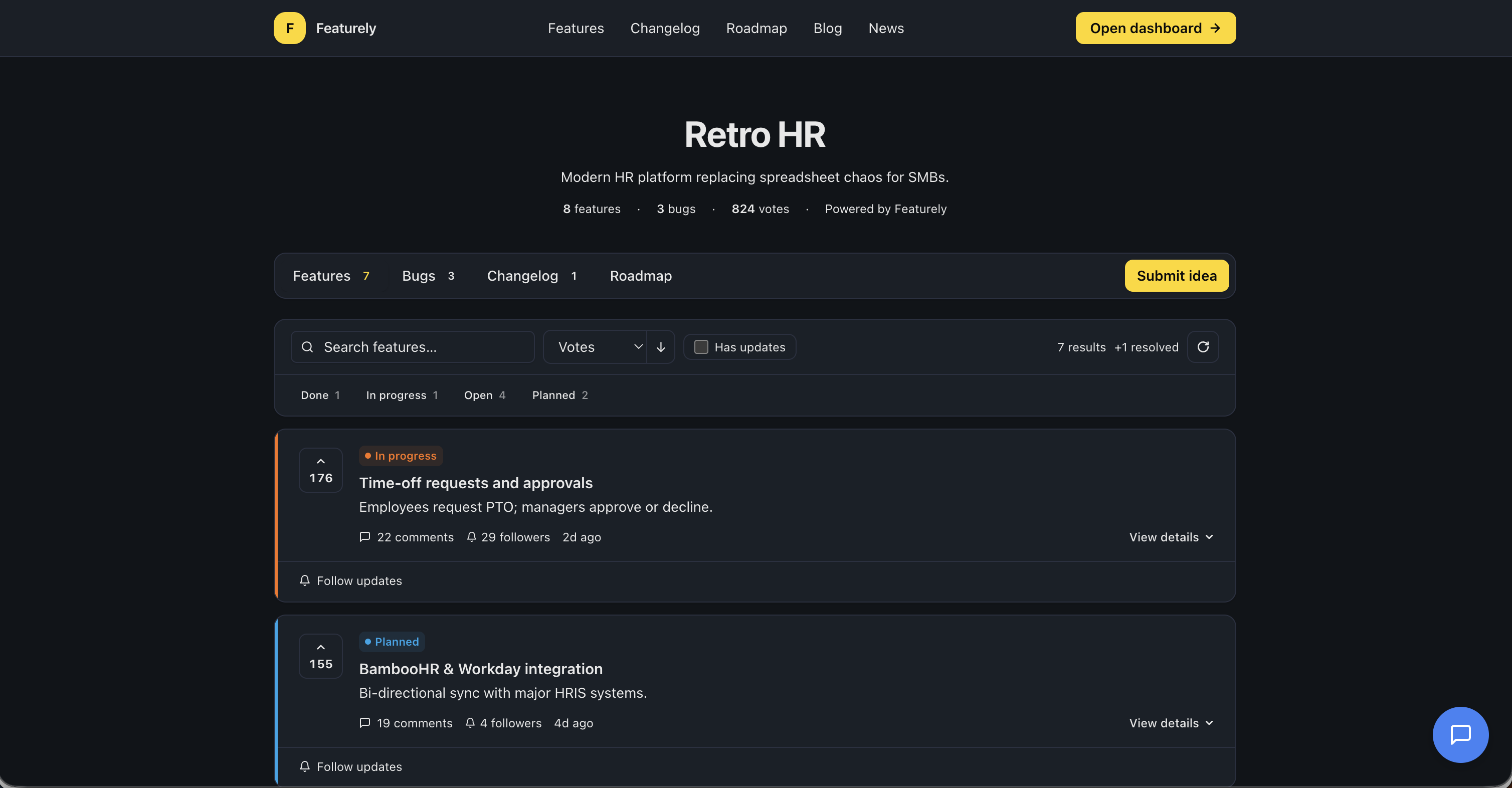Switch to the Bugs tab
Screen dimensions: 1512x788
coord(428,276)
